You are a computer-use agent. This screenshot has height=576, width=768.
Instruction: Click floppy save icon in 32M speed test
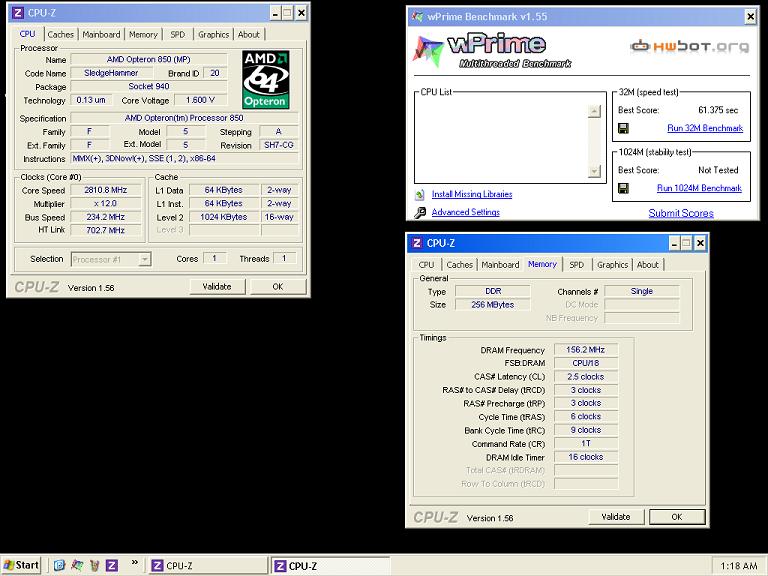pos(623,128)
